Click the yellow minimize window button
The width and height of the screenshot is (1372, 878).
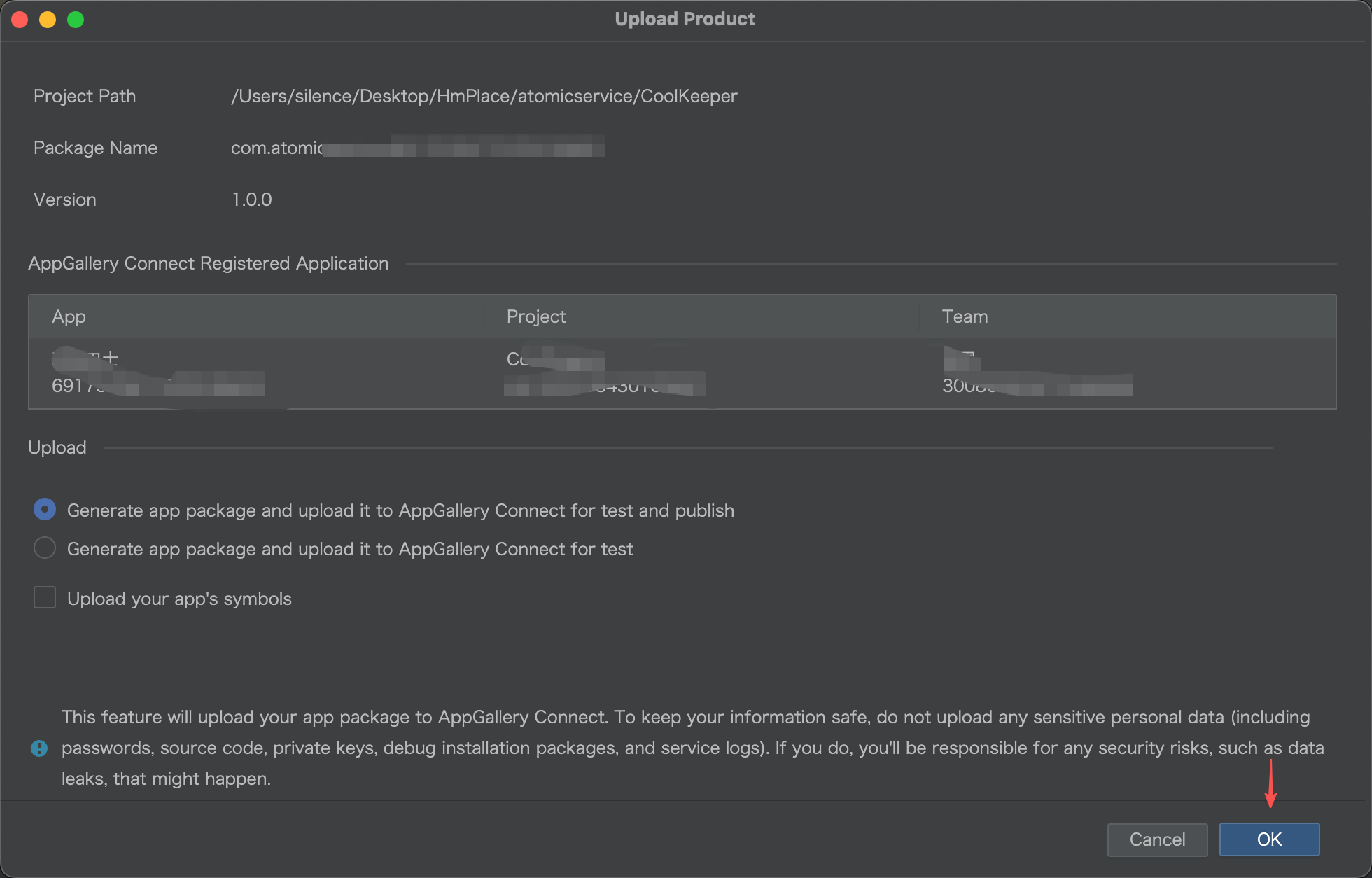[x=48, y=20]
